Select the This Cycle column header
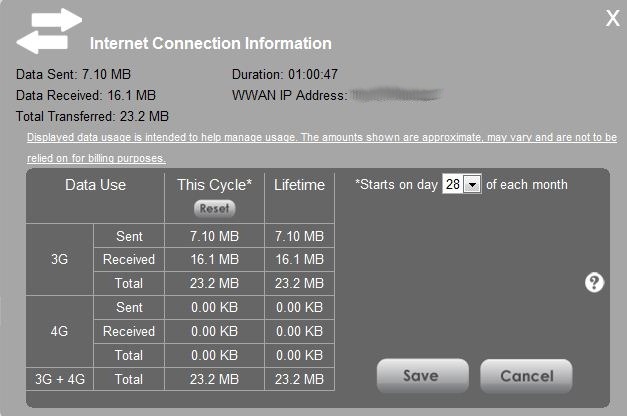Image resolution: width=627 pixels, height=416 pixels. click(214, 185)
